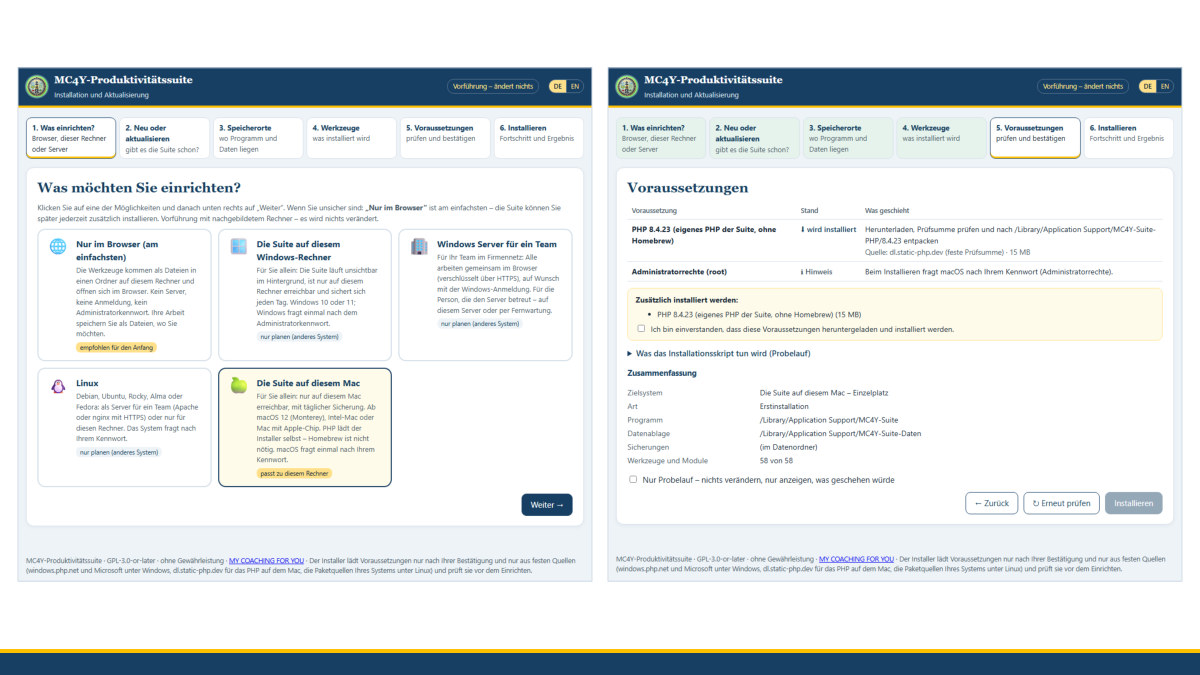This screenshot has height=675, width=1200.
Task: Open step '5. Voraussetzungen' in left window
Action: 445,138
